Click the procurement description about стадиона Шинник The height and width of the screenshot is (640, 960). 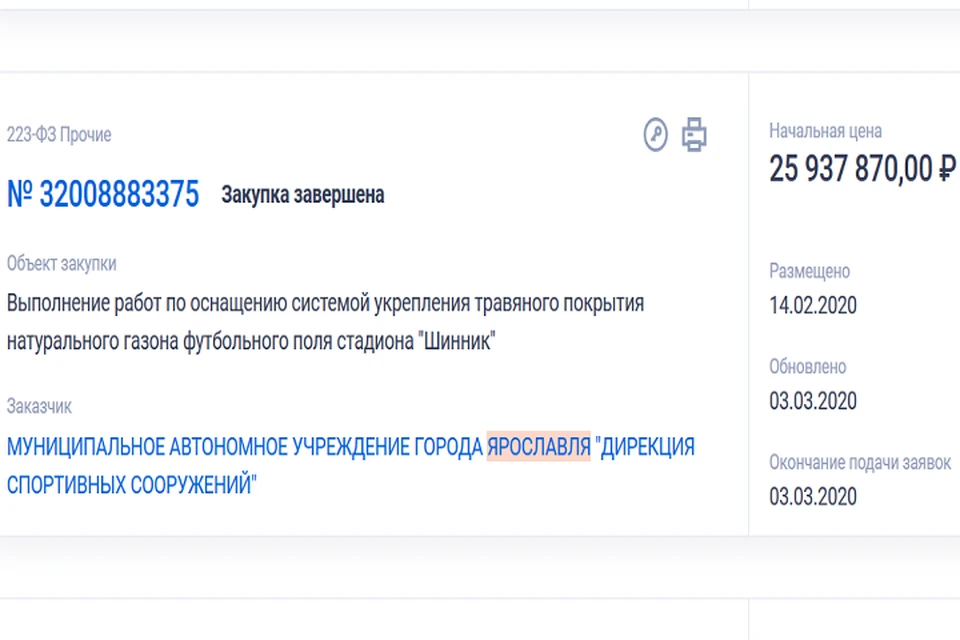click(325, 322)
